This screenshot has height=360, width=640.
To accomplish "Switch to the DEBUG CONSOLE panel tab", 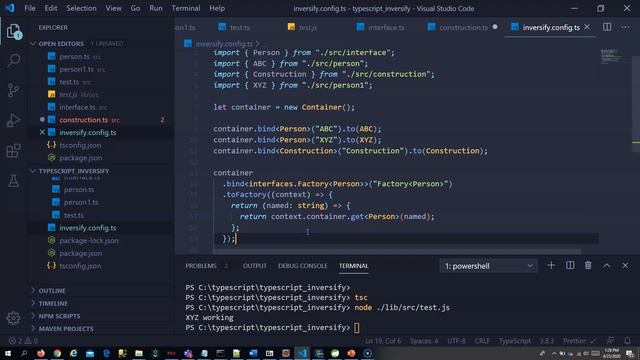I will click(302, 266).
